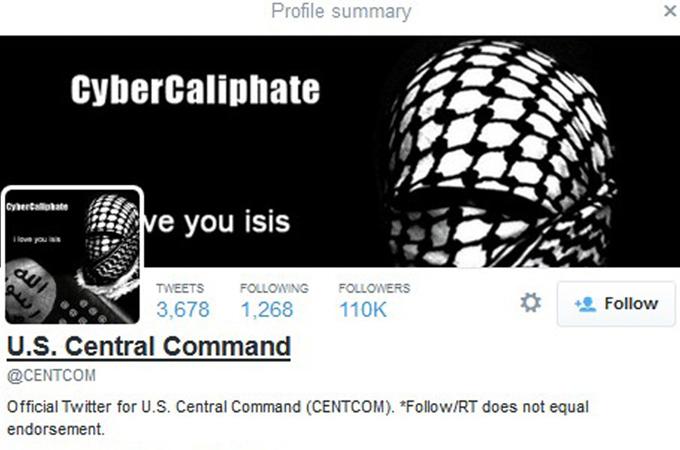The height and width of the screenshot is (450, 680).
Task: Click the Follow button
Action: pos(616,303)
